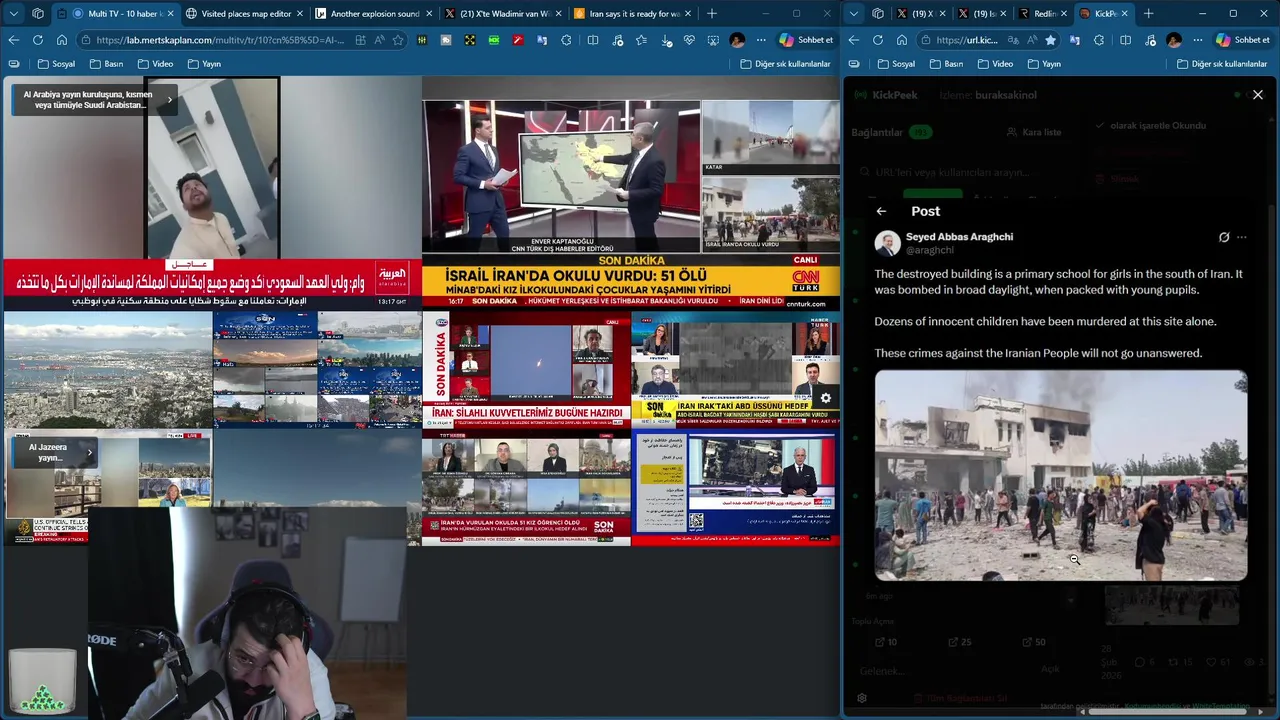Open read aloud in left address bar
This screenshot has height=720, width=1280.
379,40
